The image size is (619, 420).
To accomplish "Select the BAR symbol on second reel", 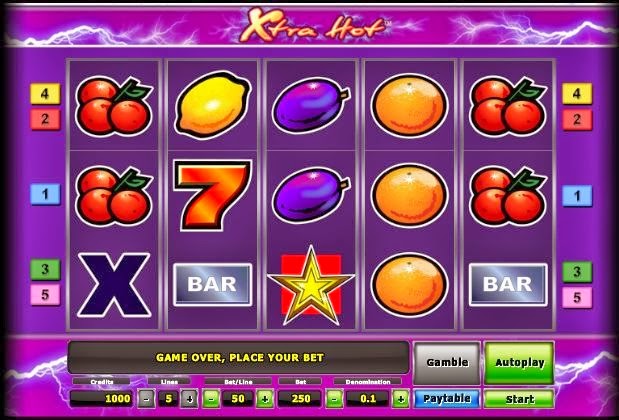I will point(212,285).
